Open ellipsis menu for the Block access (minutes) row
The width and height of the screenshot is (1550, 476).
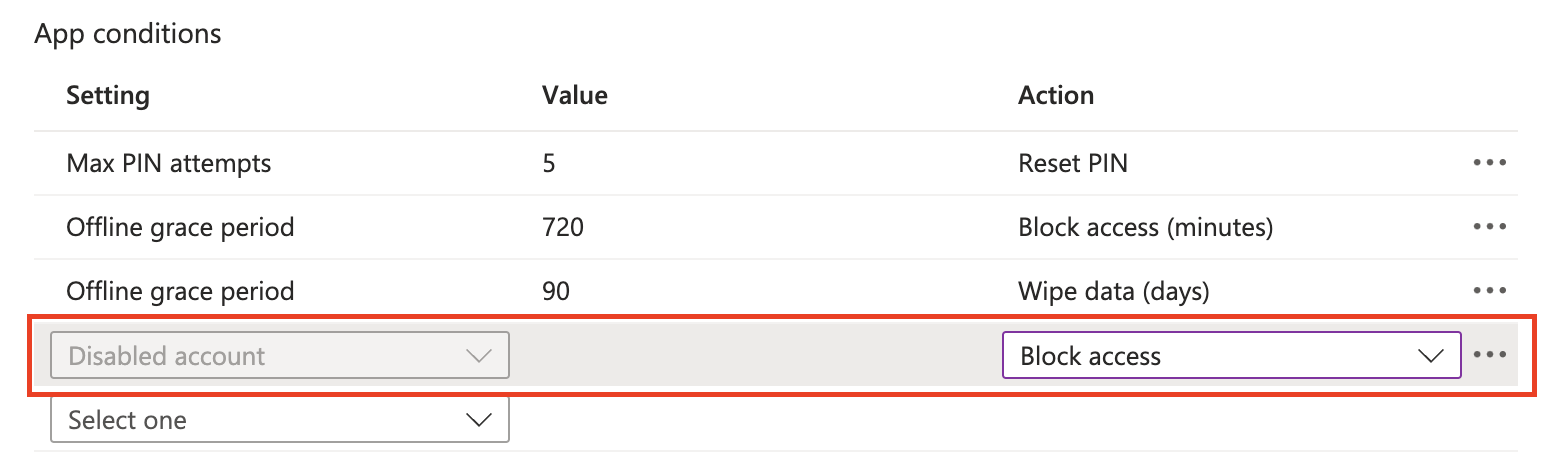[x=1489, y=227]
